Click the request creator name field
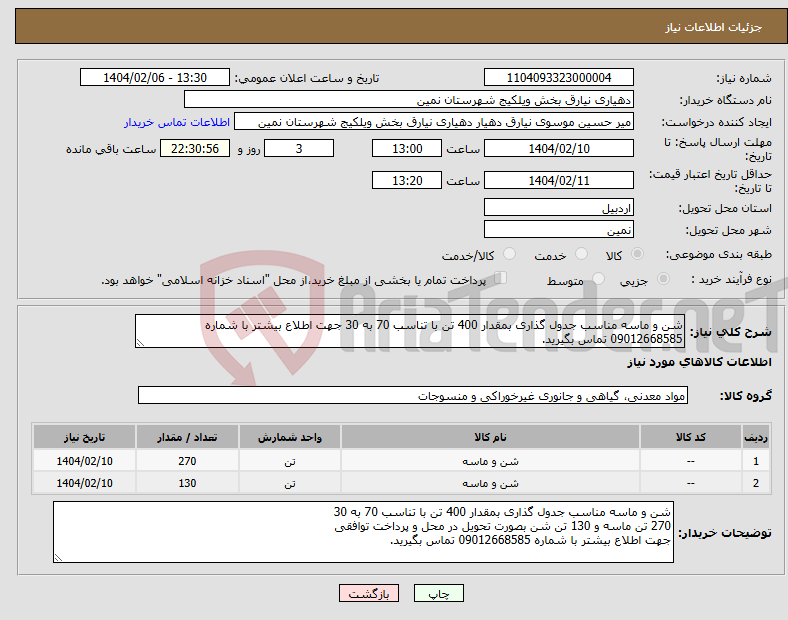The image size is (788, 620). (434, 122)
